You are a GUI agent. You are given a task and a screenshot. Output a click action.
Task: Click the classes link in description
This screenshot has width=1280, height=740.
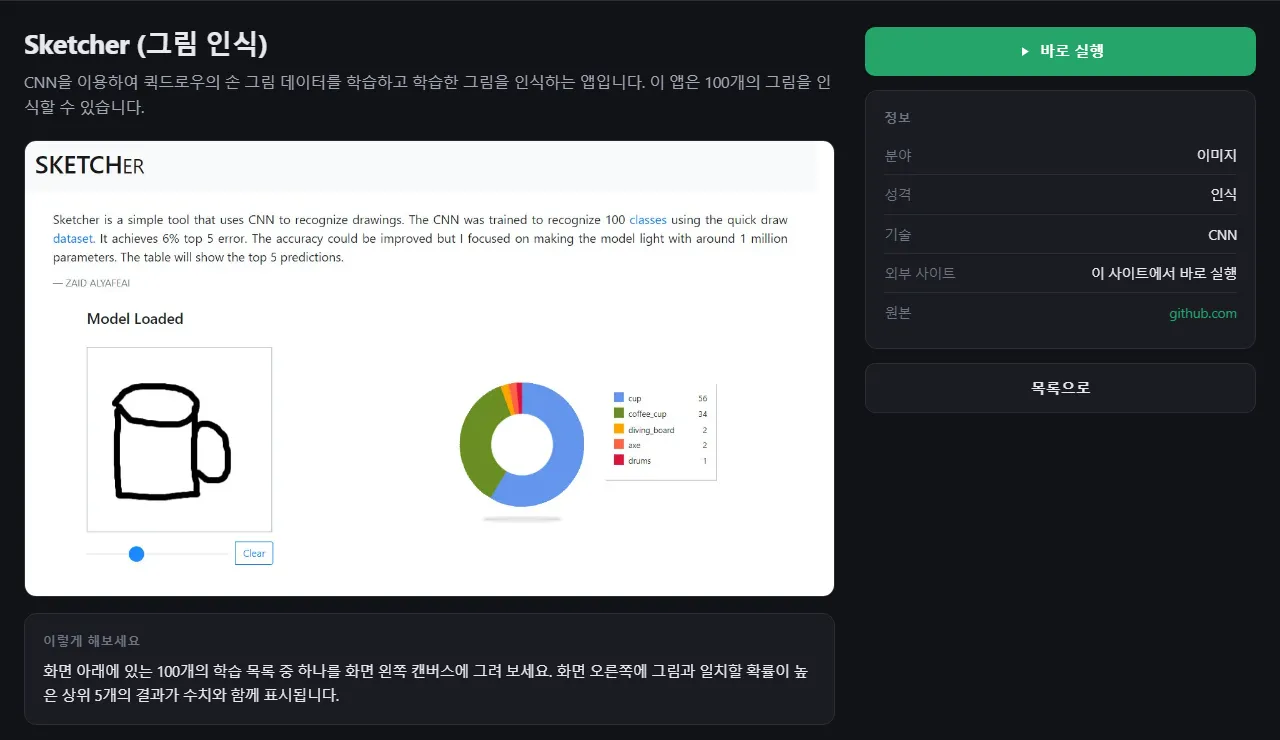(x=648, y=220)
